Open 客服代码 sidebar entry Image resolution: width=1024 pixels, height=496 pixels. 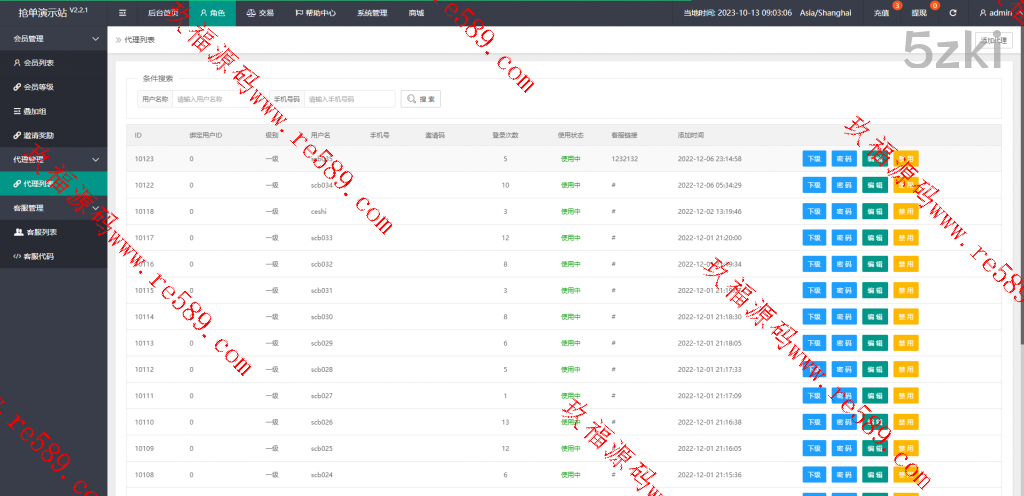(40, 256)
